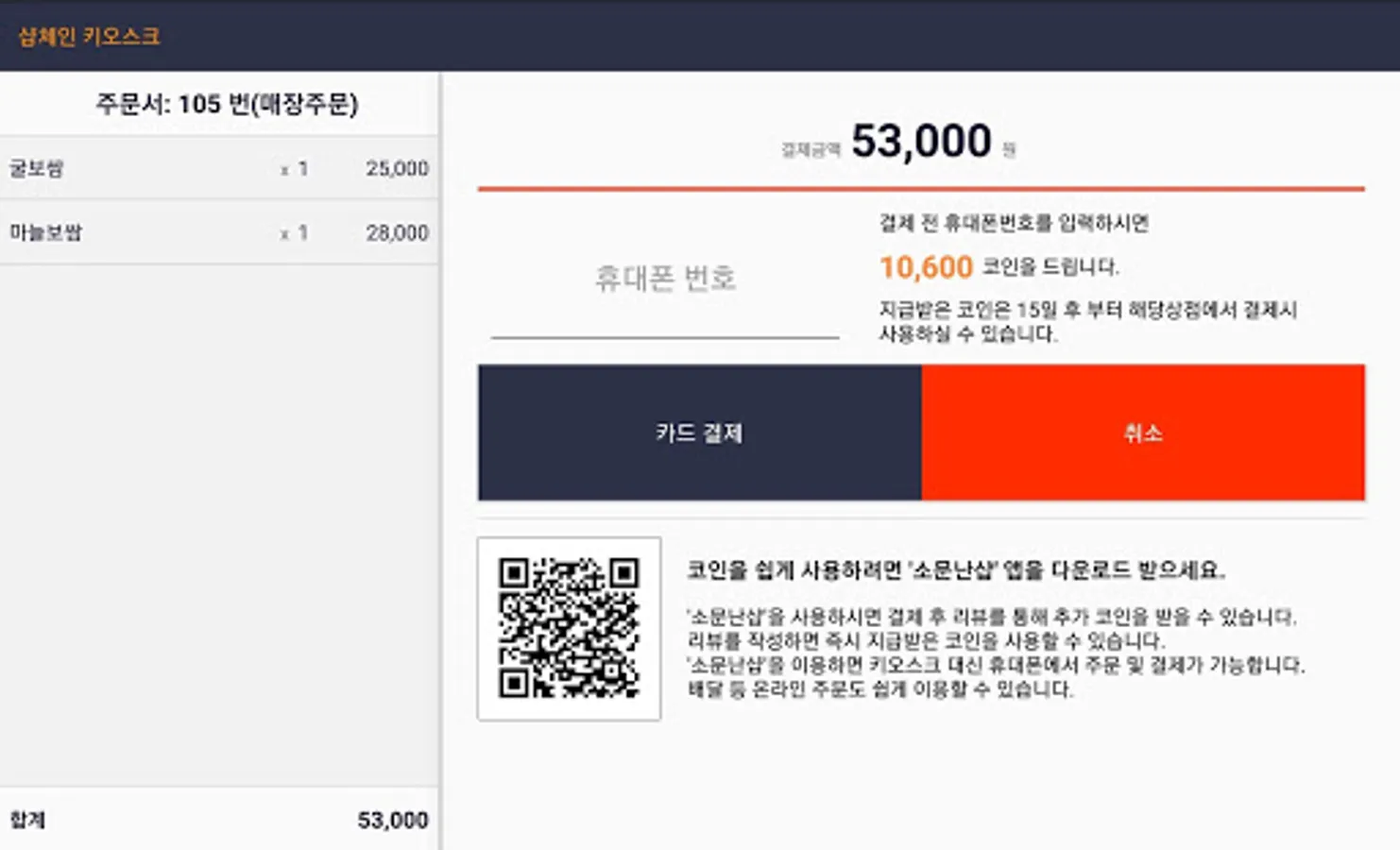Click the 53,000 payment amount
Image resolution: width=1400 pixels, height=850 pixels.
921,142
